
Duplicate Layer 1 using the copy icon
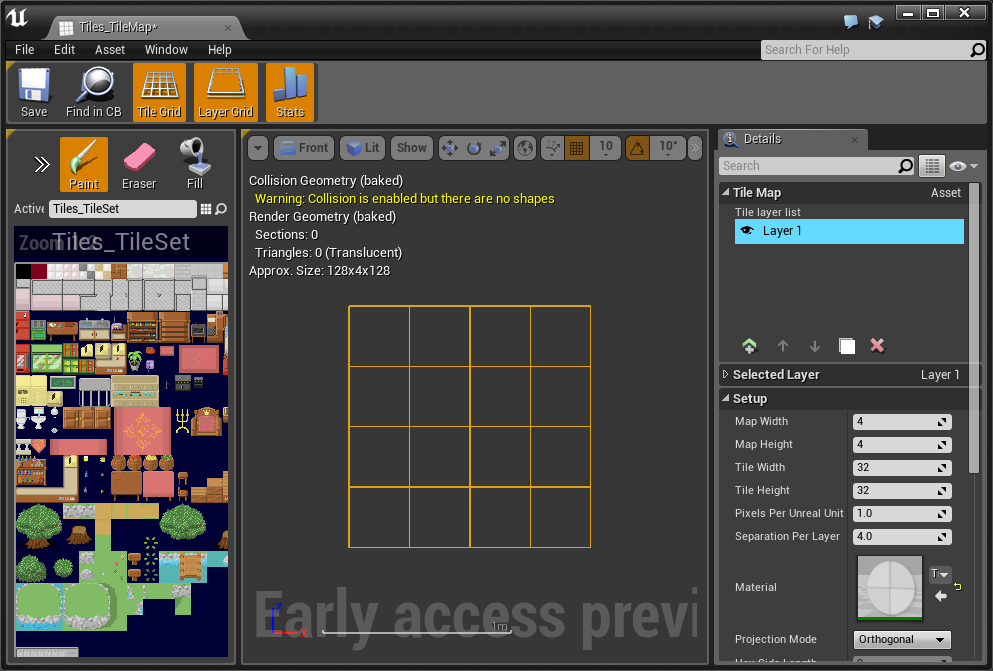846,345
